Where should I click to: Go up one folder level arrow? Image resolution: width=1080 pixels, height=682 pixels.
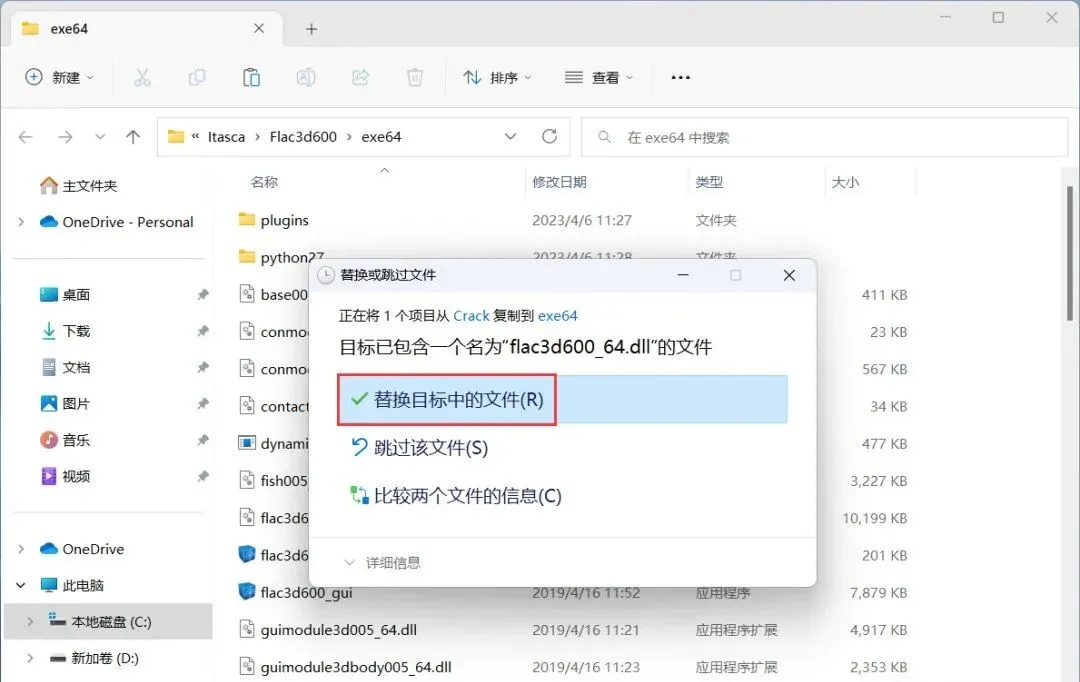coord(133,137)
